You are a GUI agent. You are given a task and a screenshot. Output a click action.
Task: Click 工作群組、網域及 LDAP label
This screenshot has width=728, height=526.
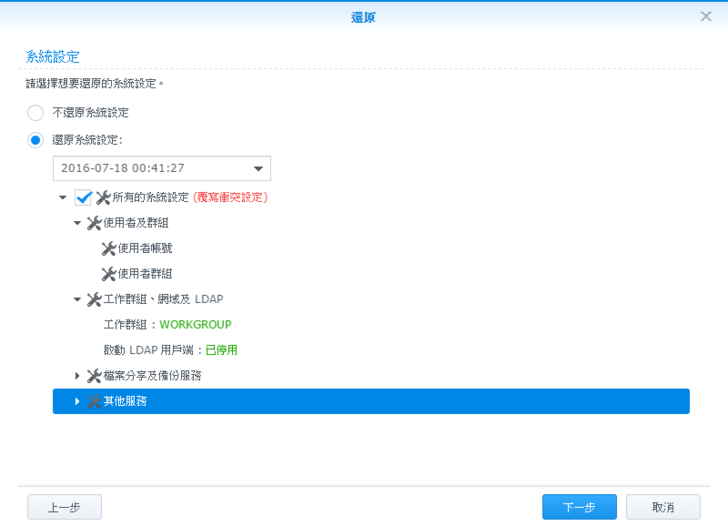pyautogui.click(x=163, y=299)
